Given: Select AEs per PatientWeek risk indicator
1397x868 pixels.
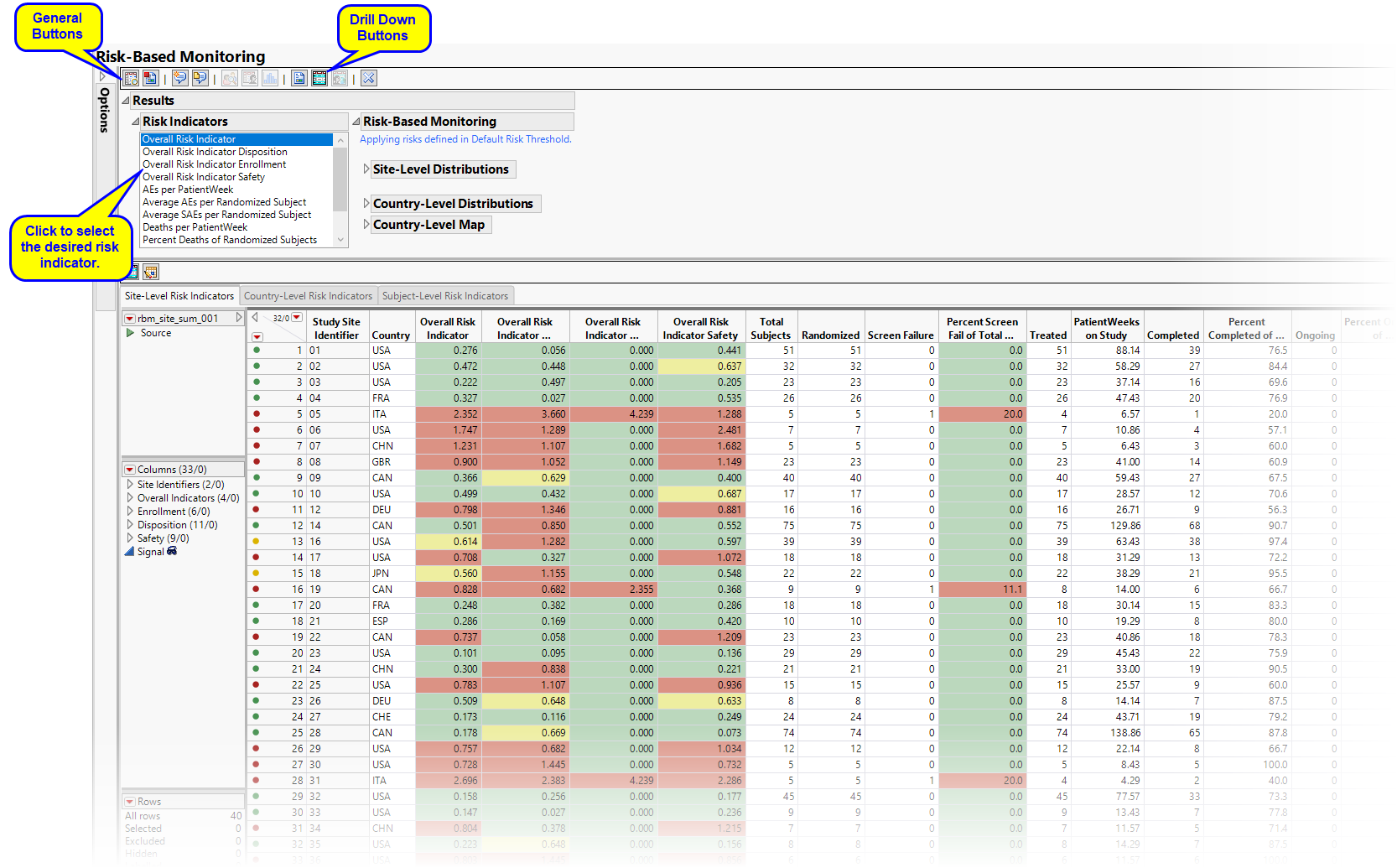Looking at the screenshot, I should [188, 190].
